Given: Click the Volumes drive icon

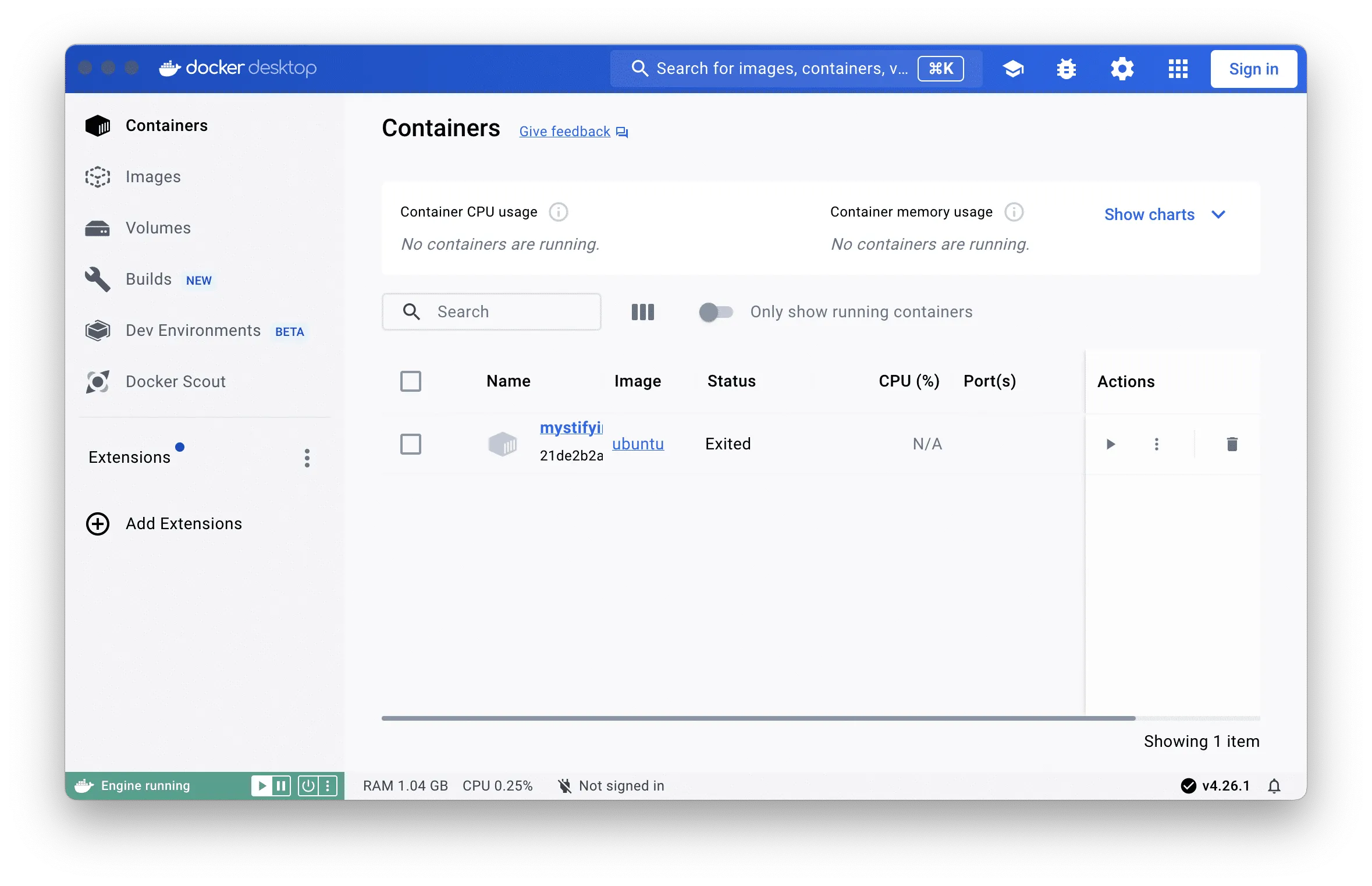Looking at the screenshot, I should (97, 228).
